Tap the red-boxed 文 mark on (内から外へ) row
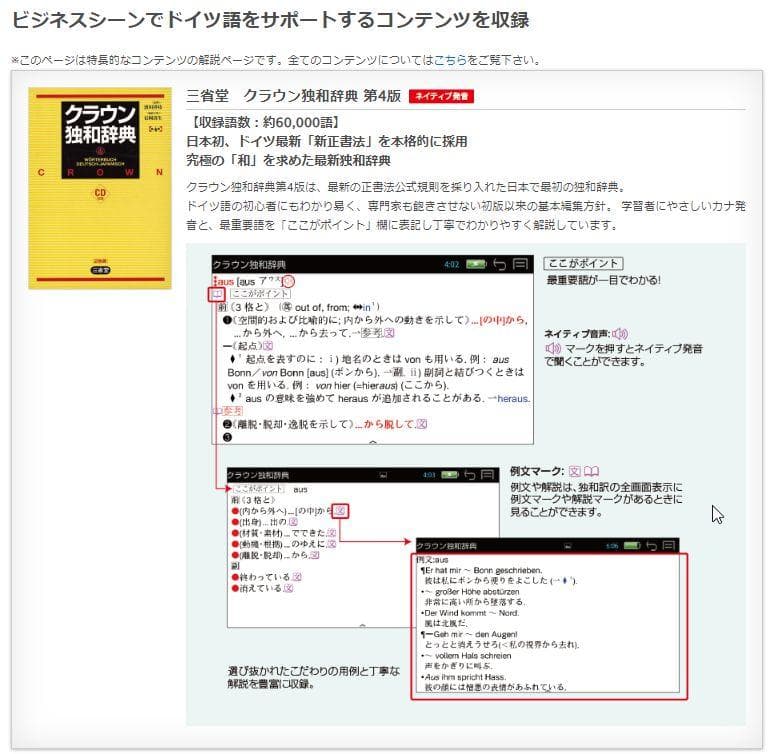 pos(340,511)
